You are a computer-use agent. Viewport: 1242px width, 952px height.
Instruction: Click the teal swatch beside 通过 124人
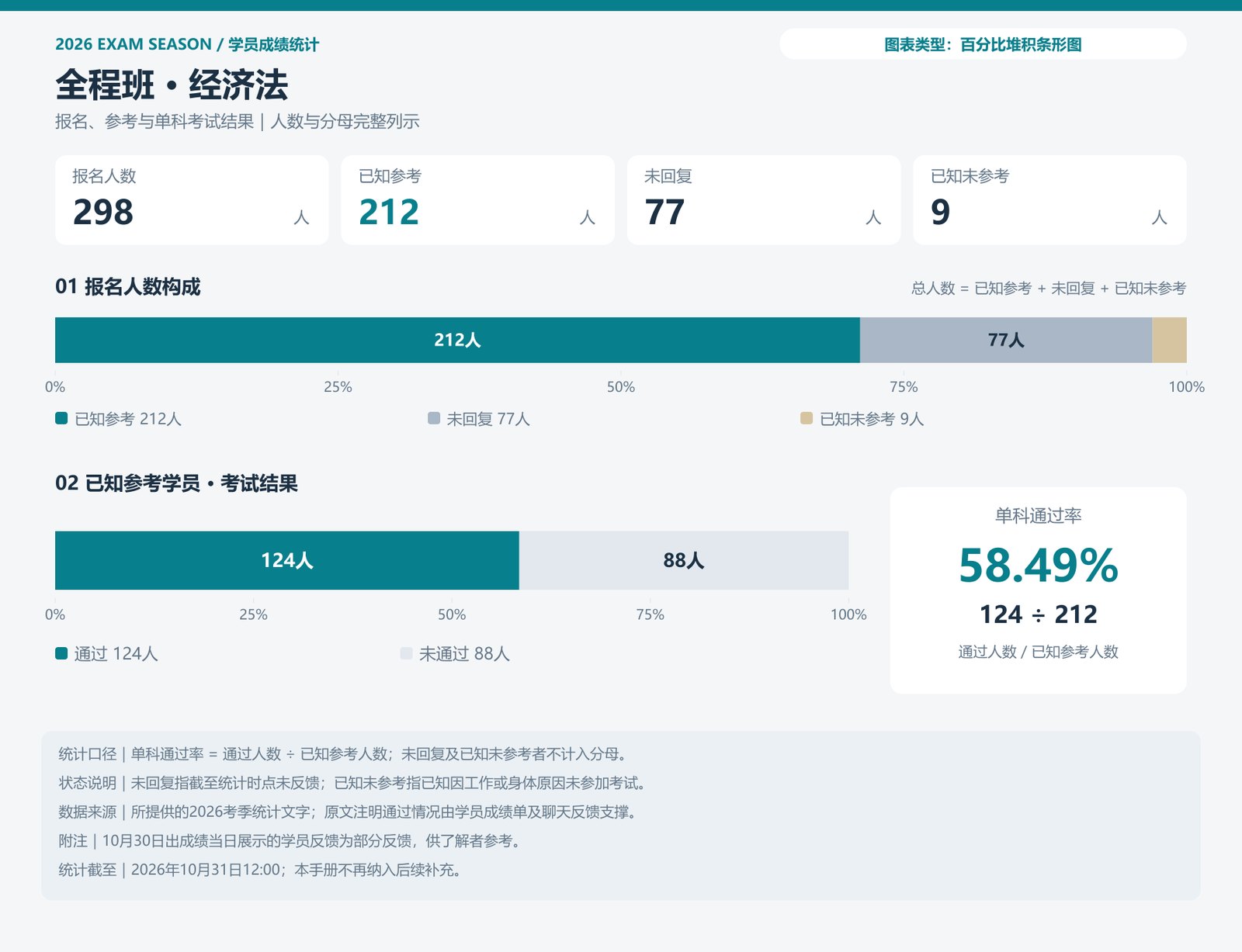coord(61,653)
